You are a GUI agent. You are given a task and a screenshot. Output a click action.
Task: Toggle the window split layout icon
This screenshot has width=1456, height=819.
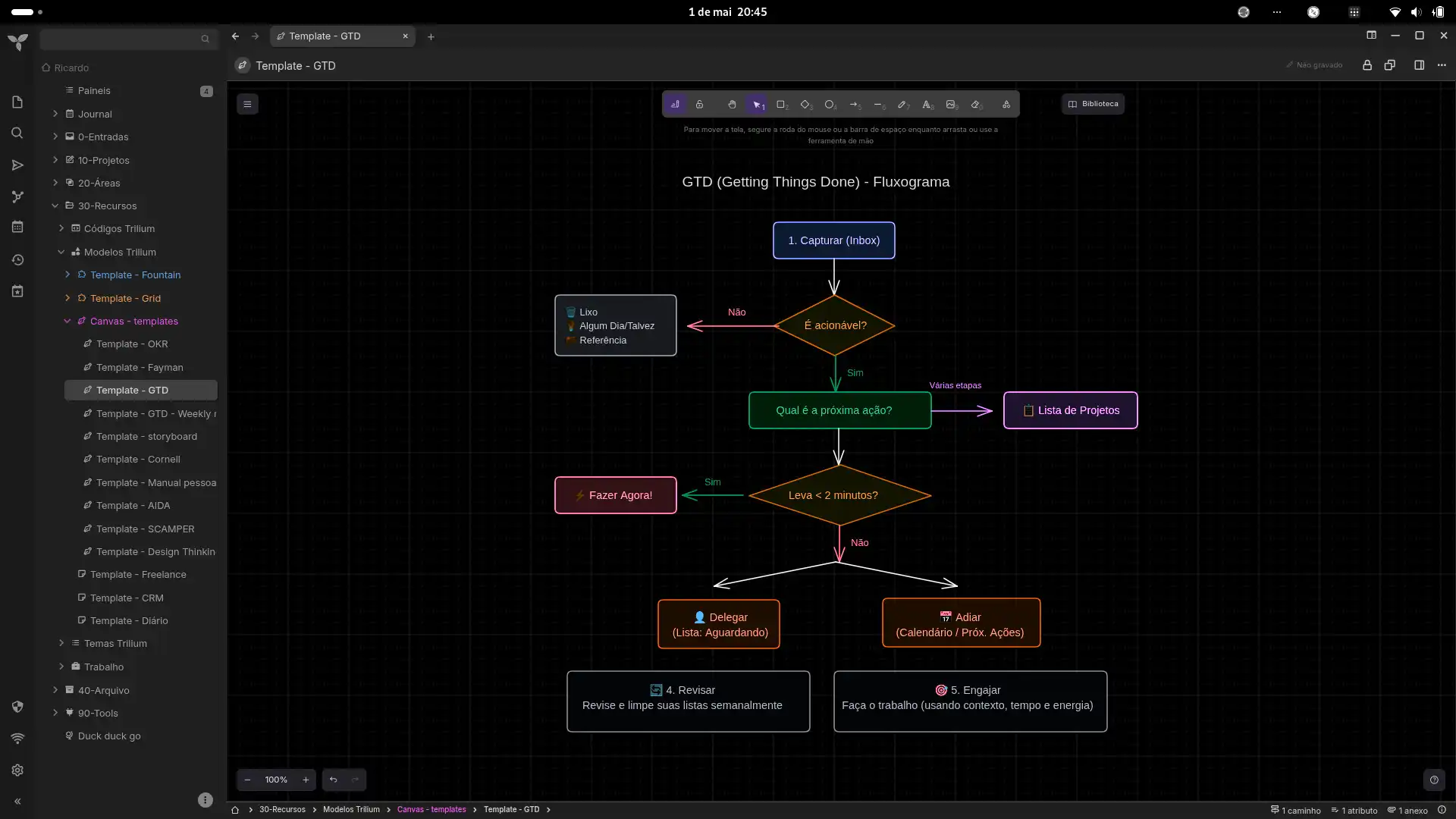pos(1371,35)
